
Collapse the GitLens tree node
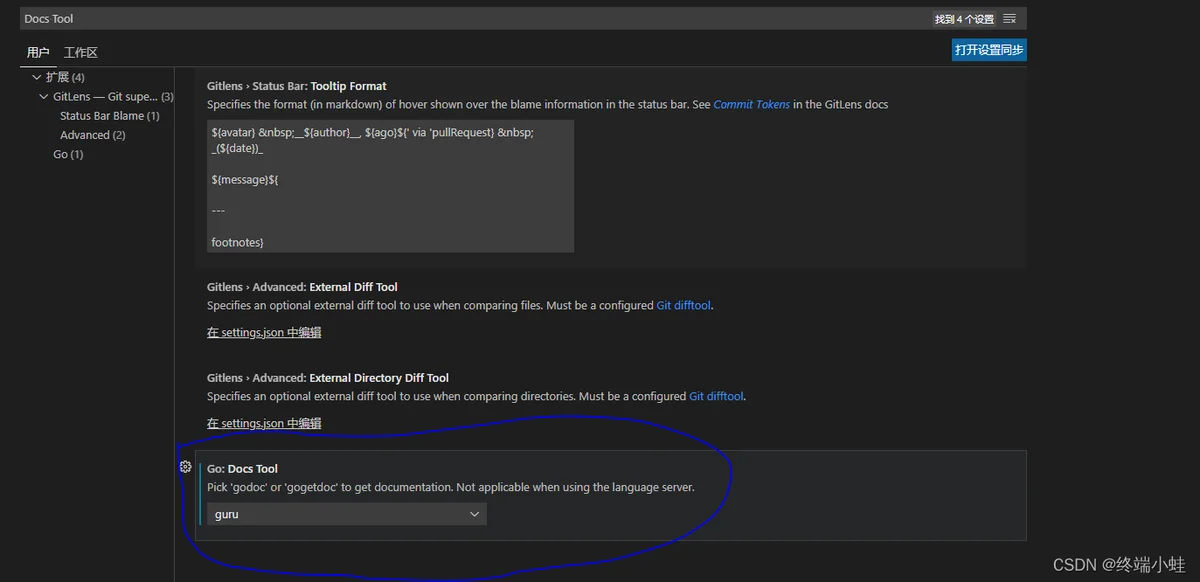click(x=44, y=97)
